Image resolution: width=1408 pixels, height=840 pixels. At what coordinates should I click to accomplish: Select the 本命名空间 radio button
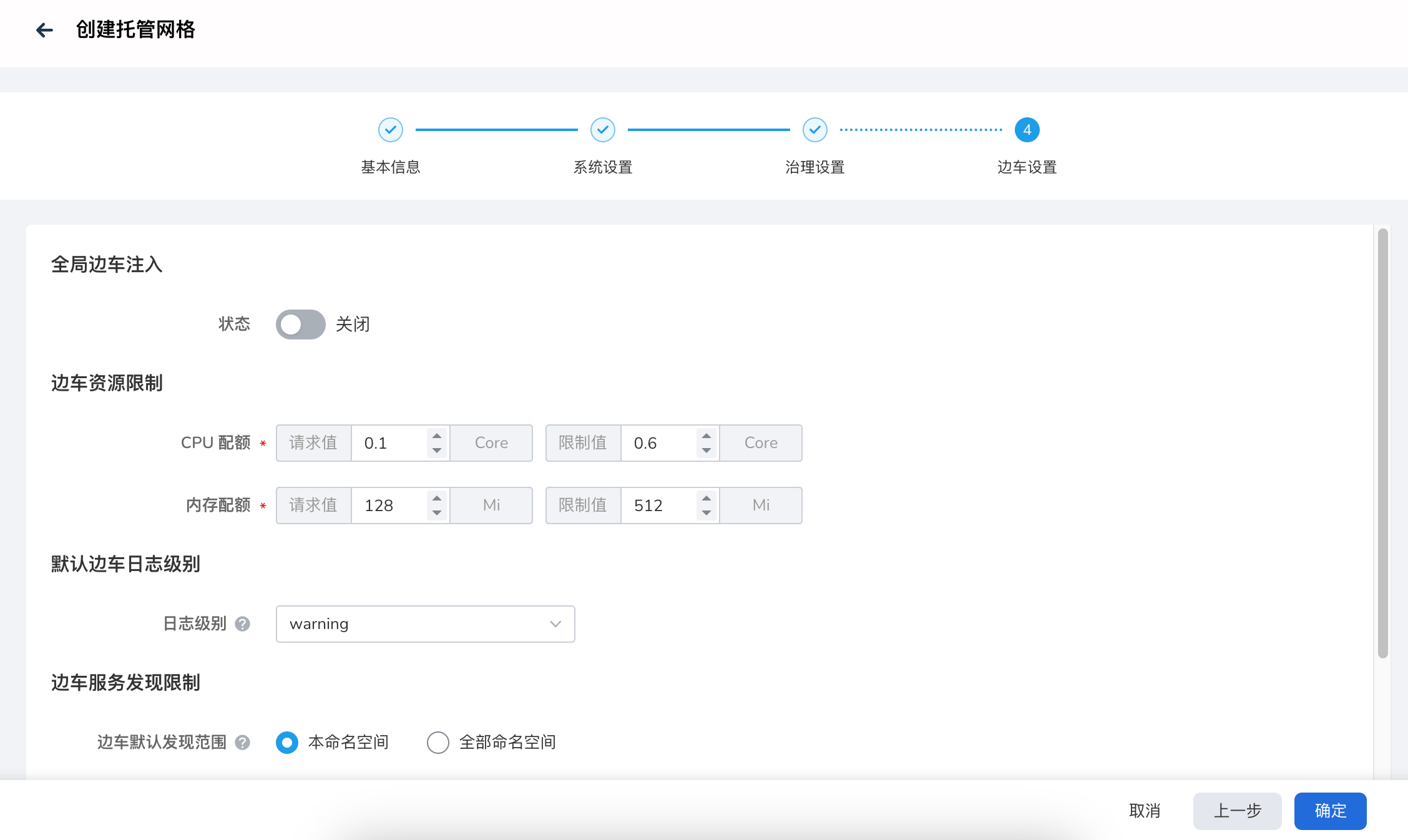click(x=286, y=742)
